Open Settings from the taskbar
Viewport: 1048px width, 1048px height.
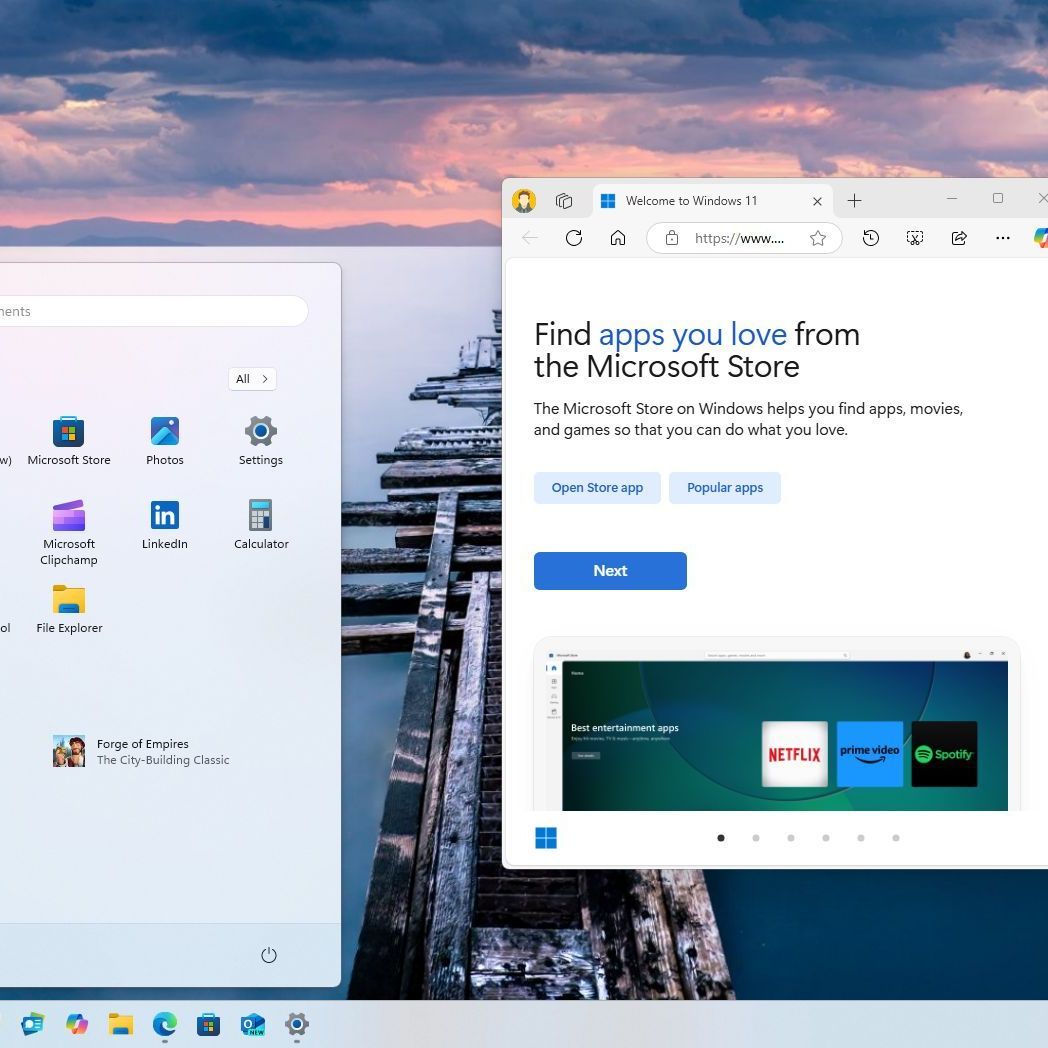tap(297, 1024)
